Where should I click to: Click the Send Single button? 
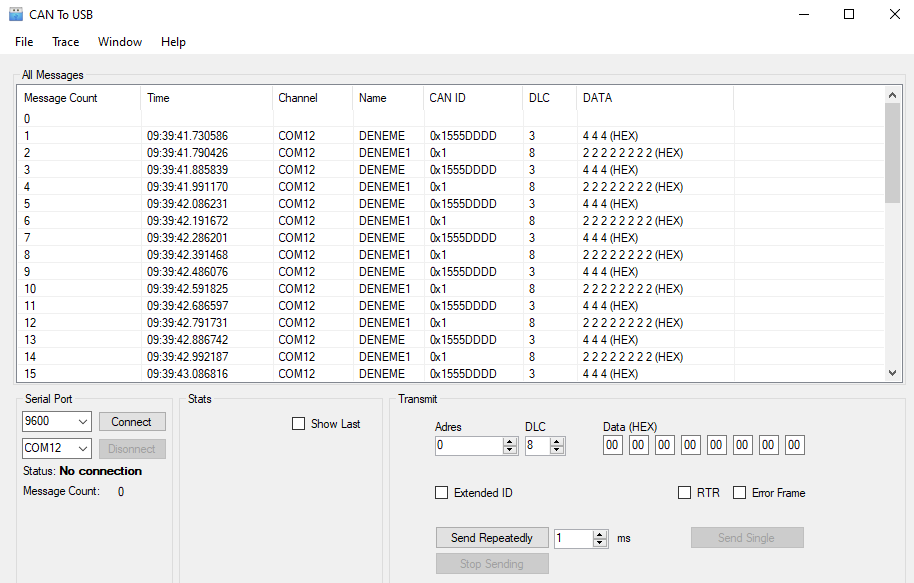coord(747,538)
